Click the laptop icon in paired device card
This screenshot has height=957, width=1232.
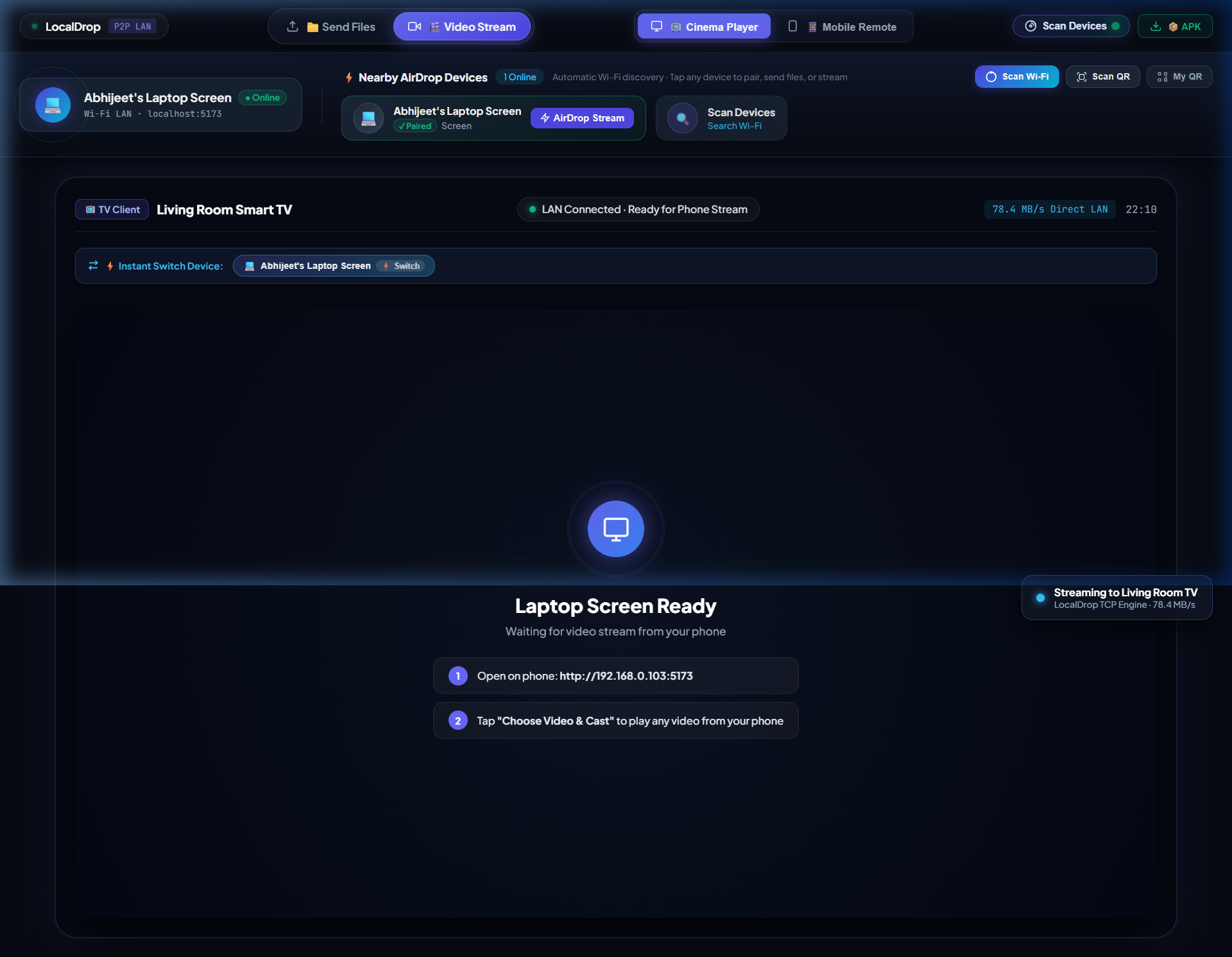[x=368, y=118]
